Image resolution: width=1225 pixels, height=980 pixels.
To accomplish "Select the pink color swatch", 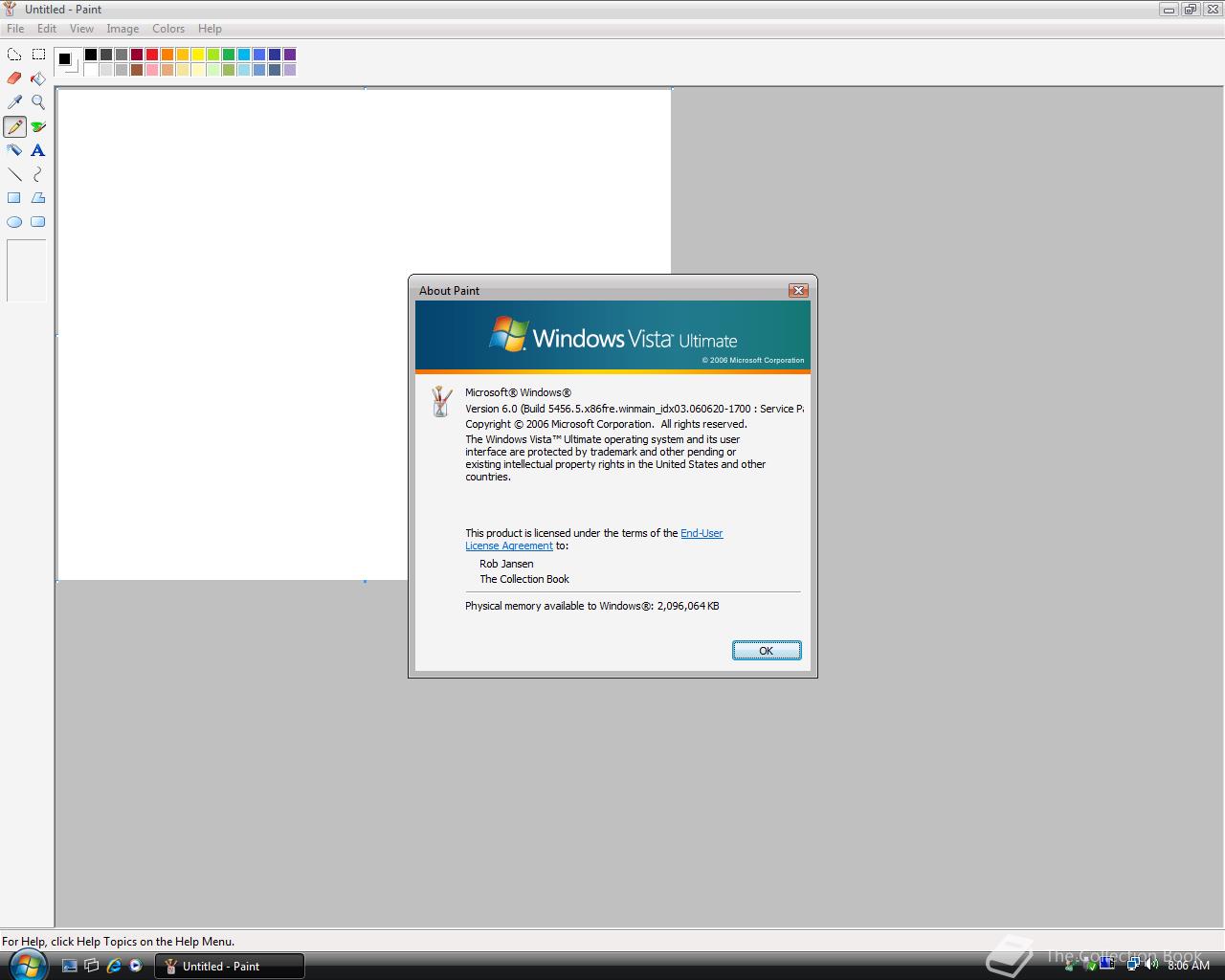I will (x=152, y=70).
